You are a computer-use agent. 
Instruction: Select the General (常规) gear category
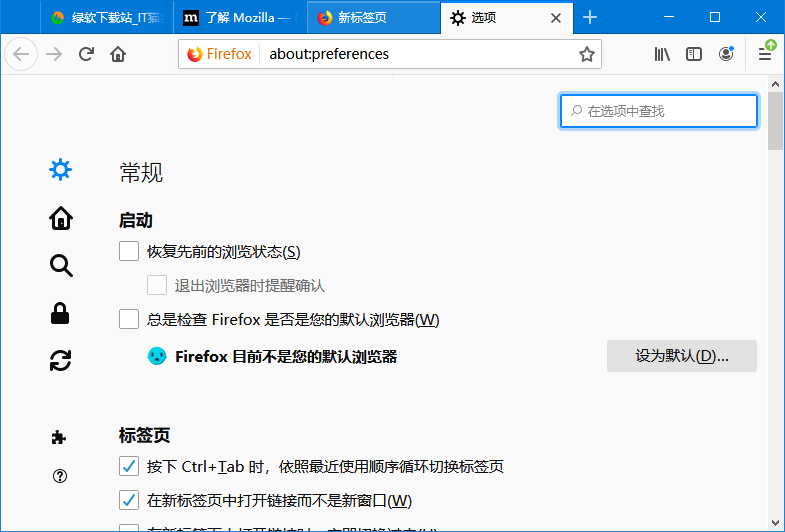[61, 170]
